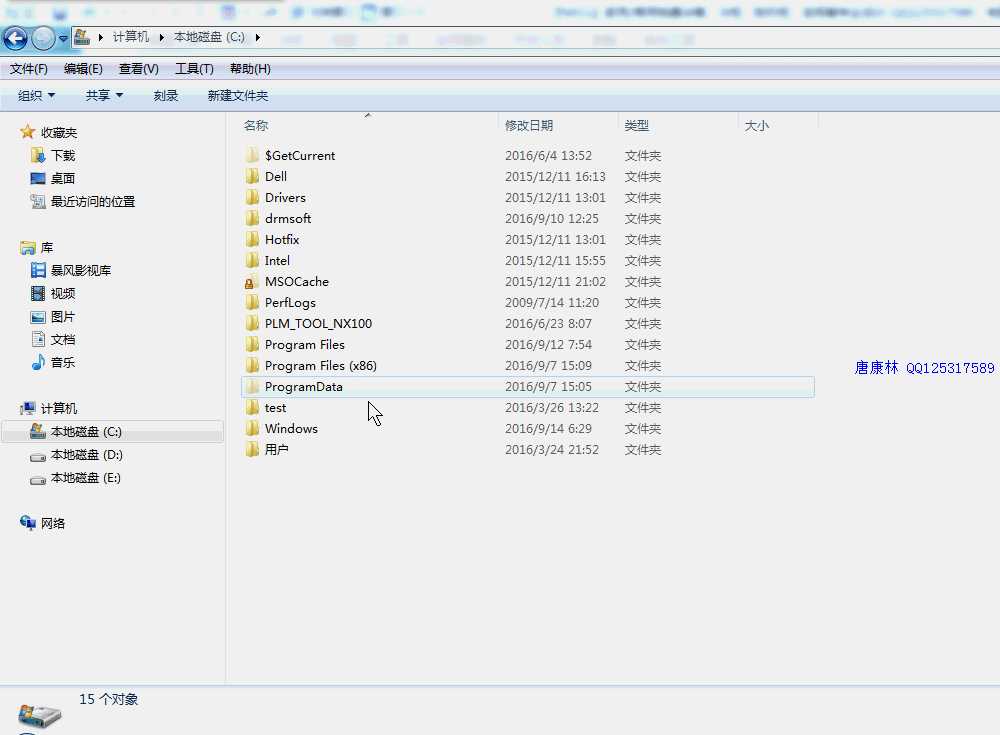The image size is (1000, 735).
Task: Open the 查看(V) menu
Action: (138, 69)
